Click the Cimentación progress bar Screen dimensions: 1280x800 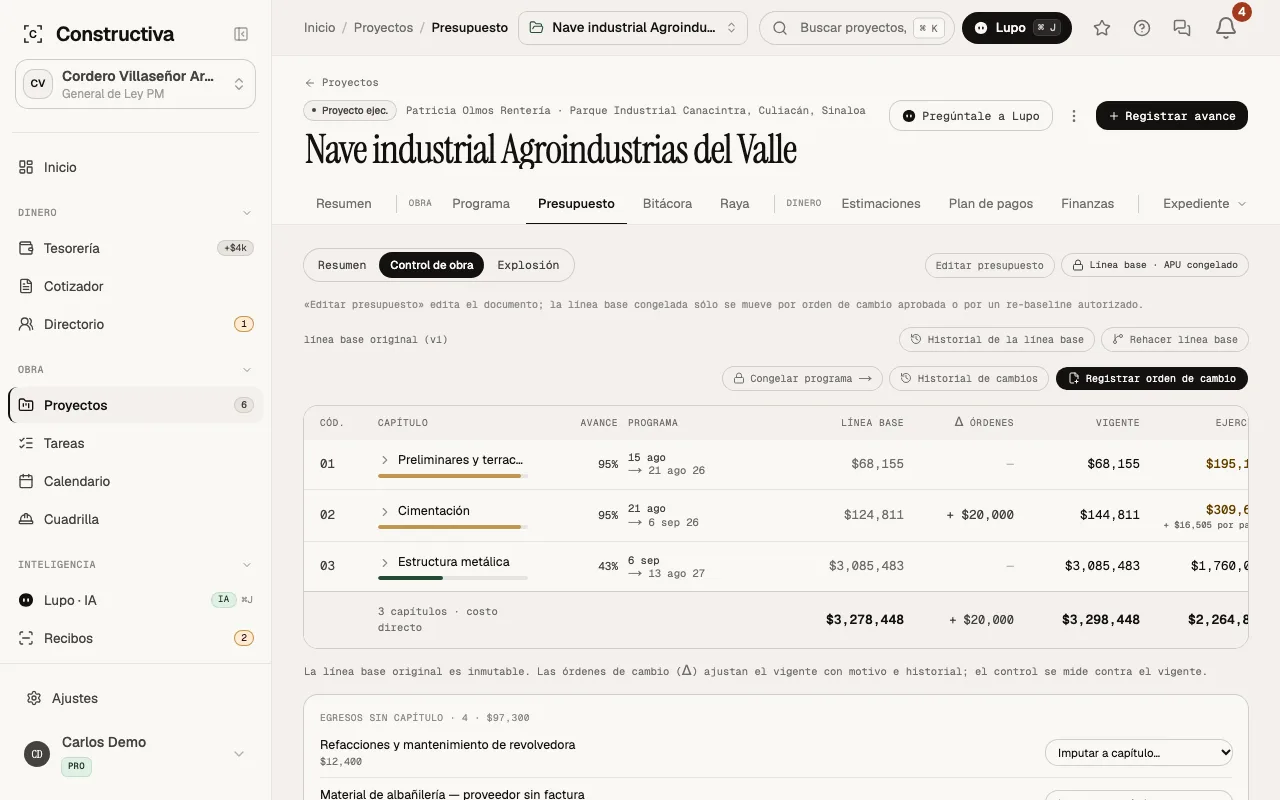pyautogui.click(x=453, y=527)
